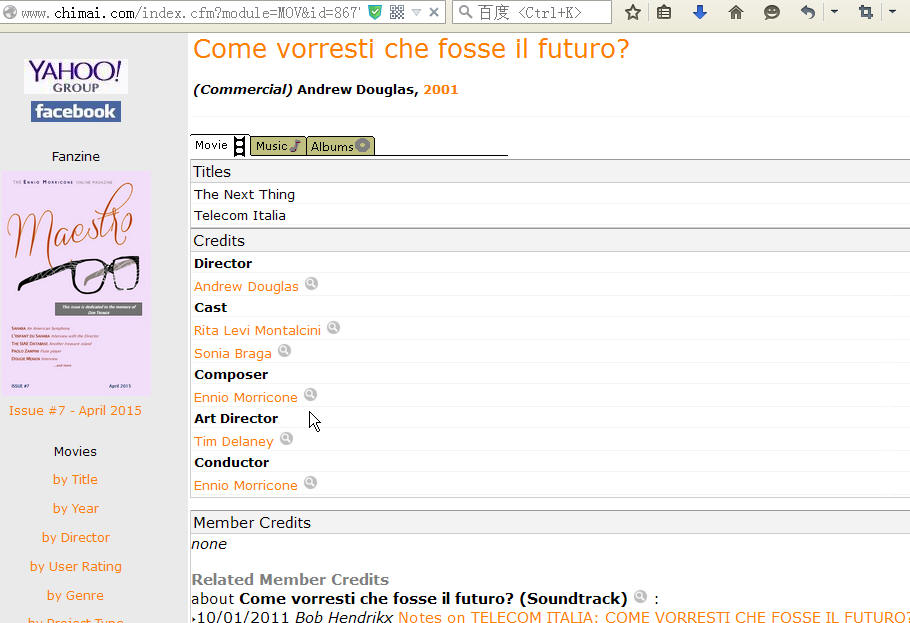Switch to the Albums tab
This screenshot has height=623, width=910.
[340, 146]
